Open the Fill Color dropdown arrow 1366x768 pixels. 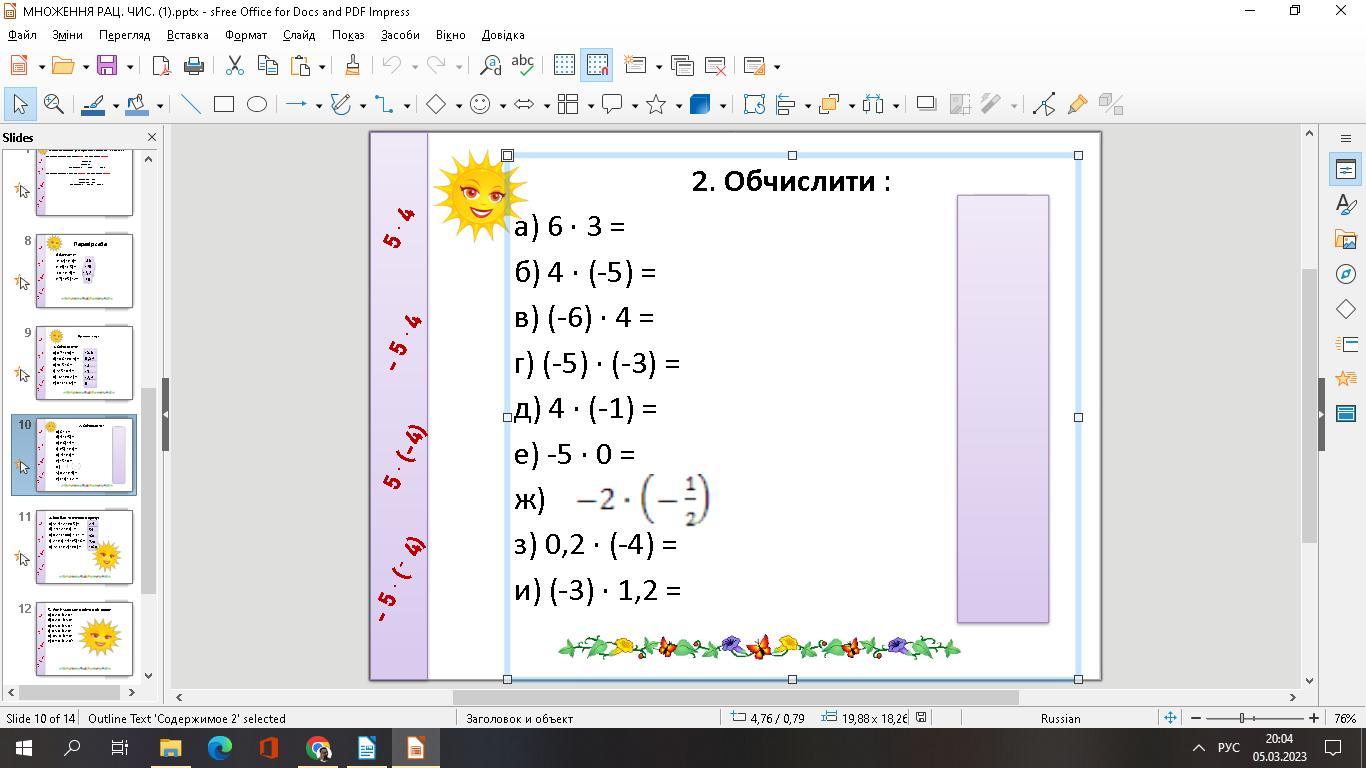point(159,105)
